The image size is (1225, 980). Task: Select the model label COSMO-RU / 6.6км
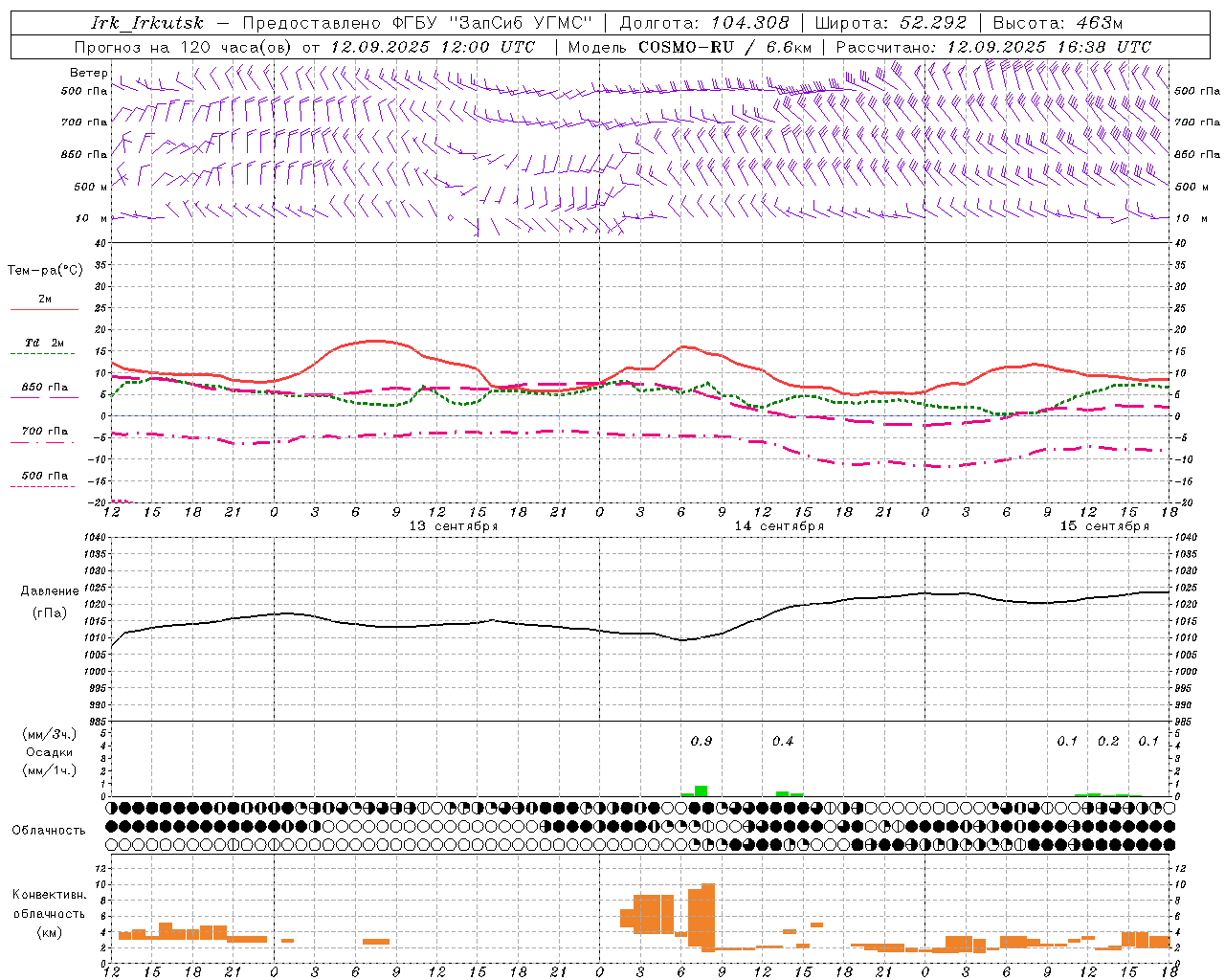click(725, 47)
